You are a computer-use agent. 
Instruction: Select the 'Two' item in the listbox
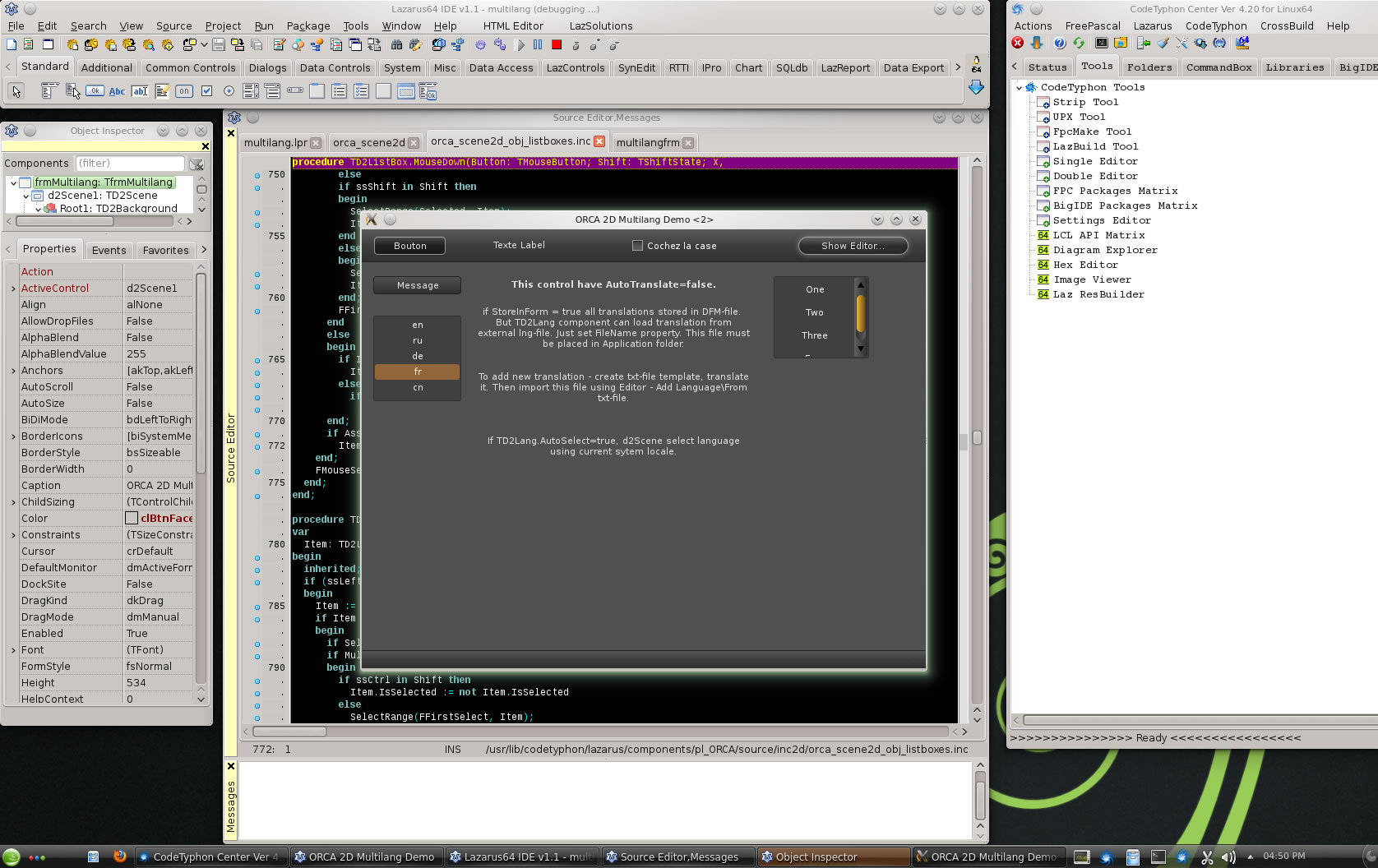814,312
